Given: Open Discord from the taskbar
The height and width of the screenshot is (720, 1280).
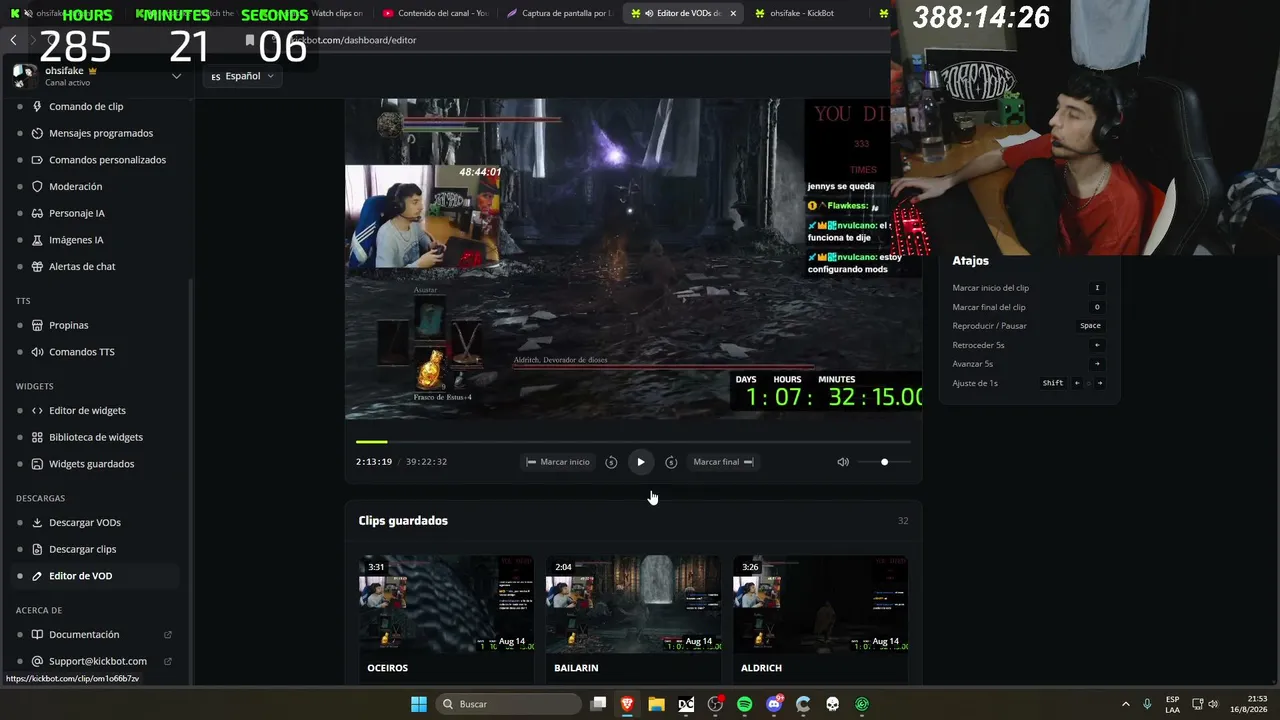Looking at the screenshot, I should pos(774,704).
